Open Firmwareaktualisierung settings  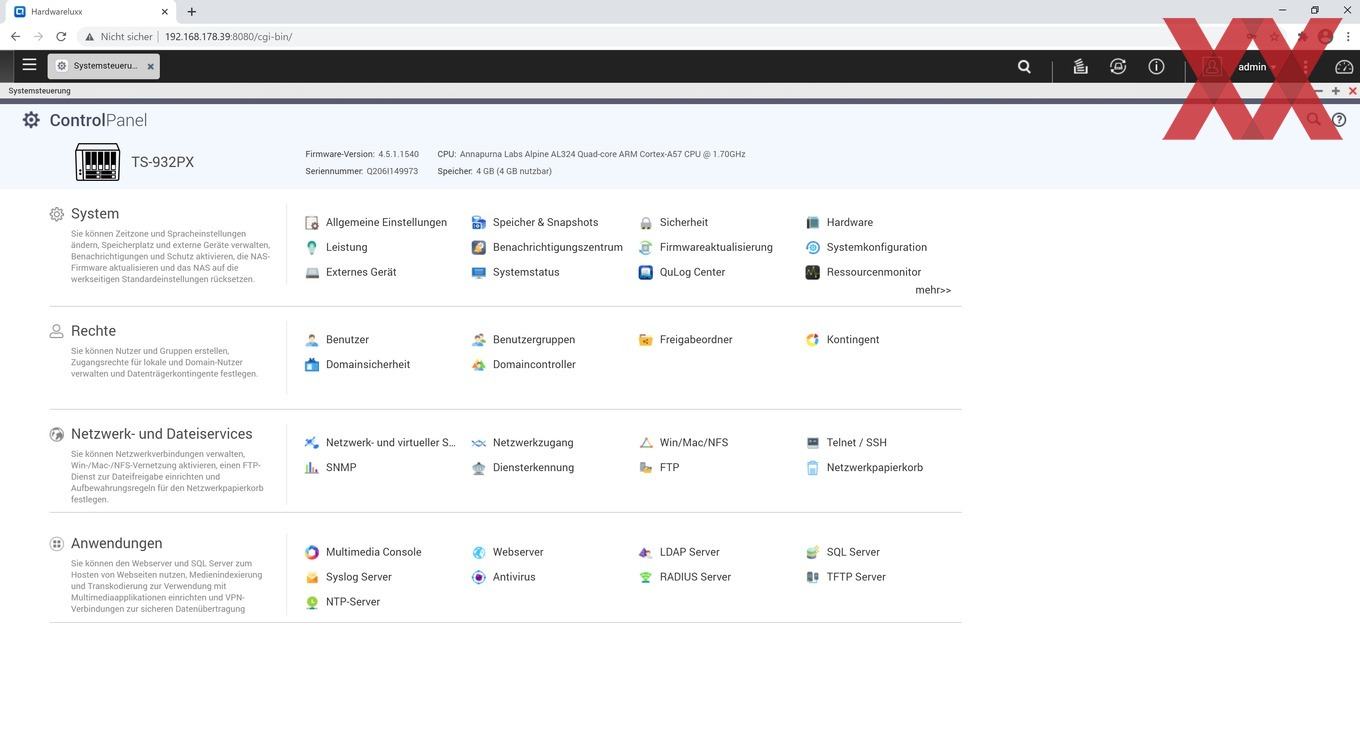click(715, 247)
